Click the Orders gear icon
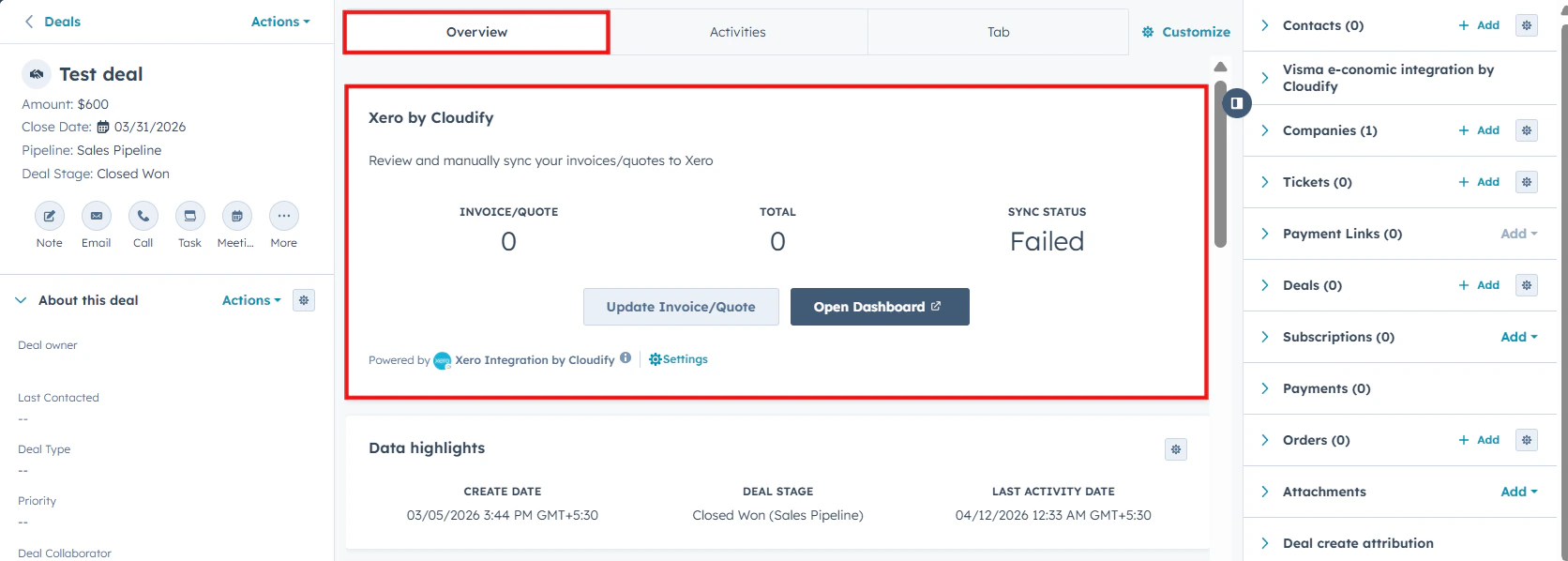Screen dimensions: 1568x561 (1527, 440)
